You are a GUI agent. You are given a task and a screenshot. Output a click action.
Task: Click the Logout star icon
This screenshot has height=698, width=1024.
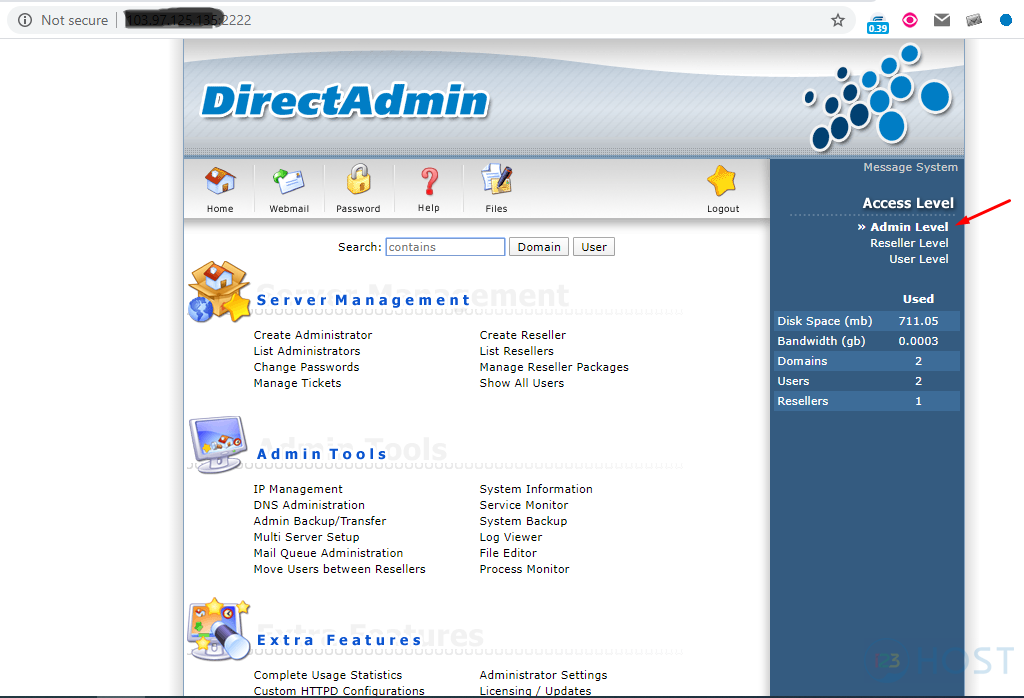tap(722, 181)
